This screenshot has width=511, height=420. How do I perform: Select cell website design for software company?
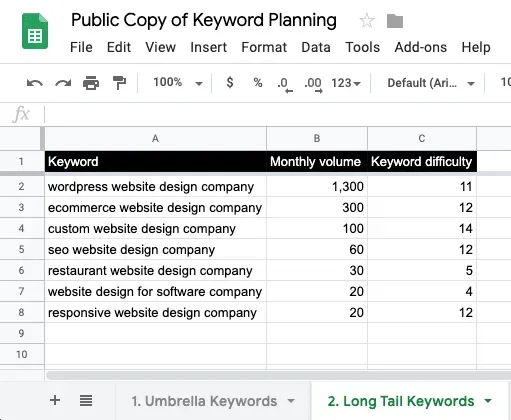pyautogui.click(x=156, y=291)
